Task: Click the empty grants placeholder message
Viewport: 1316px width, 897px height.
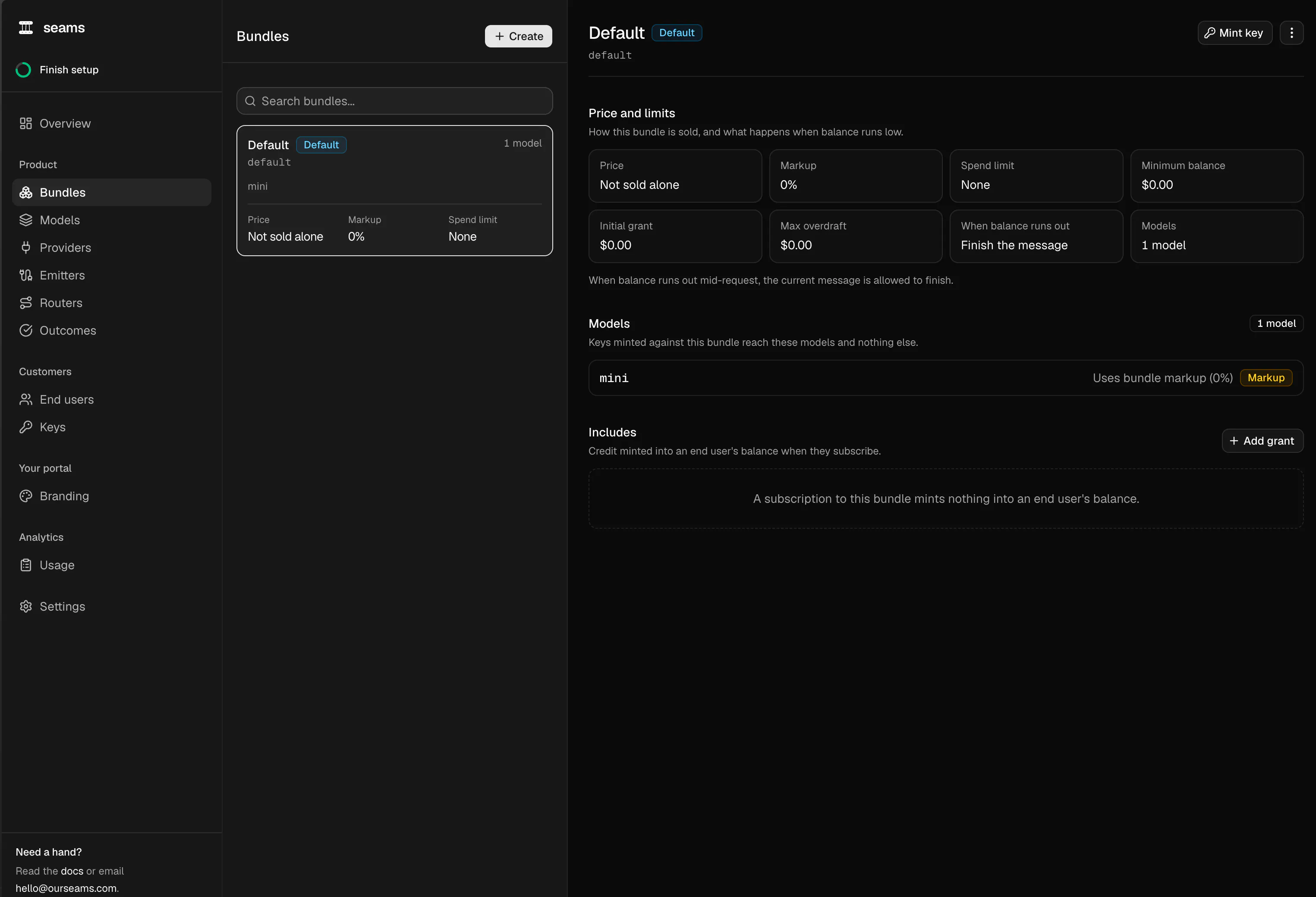Action: [946, 499]
